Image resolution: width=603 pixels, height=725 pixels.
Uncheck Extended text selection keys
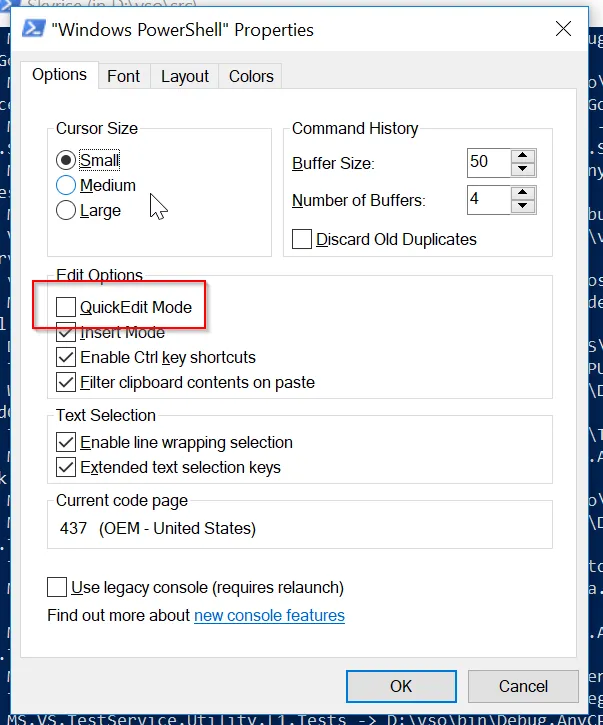(x=66, y=467)
